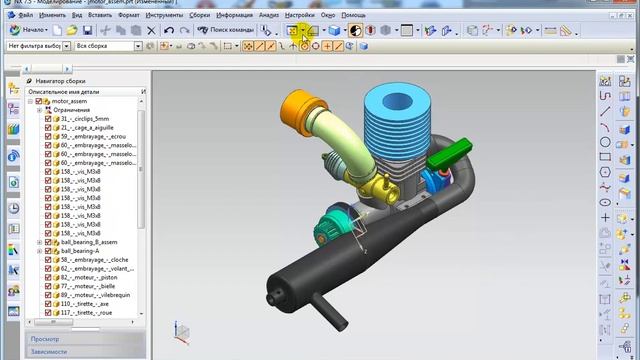640x360 pixels.
Task: Save with the floppy disk icon
Action: point(87,30)
